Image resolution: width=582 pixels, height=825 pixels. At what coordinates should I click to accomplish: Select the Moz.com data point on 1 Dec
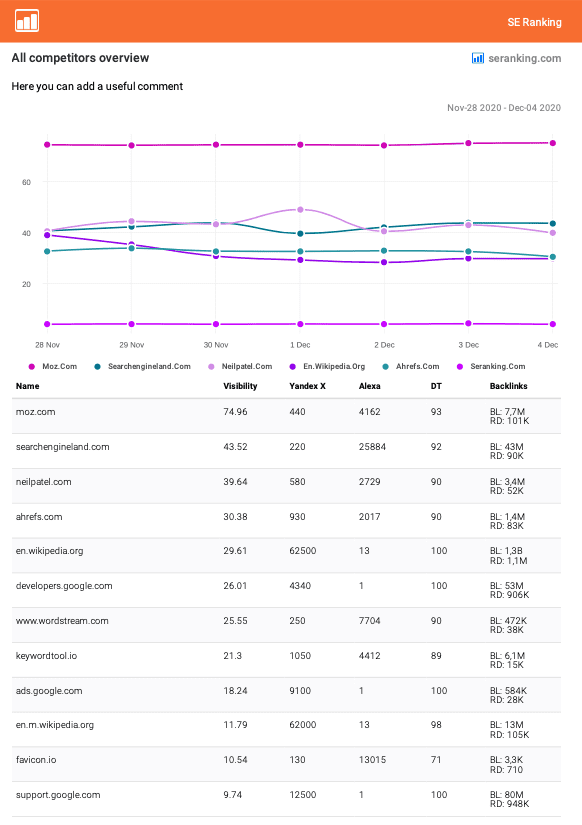click(300, 145)
